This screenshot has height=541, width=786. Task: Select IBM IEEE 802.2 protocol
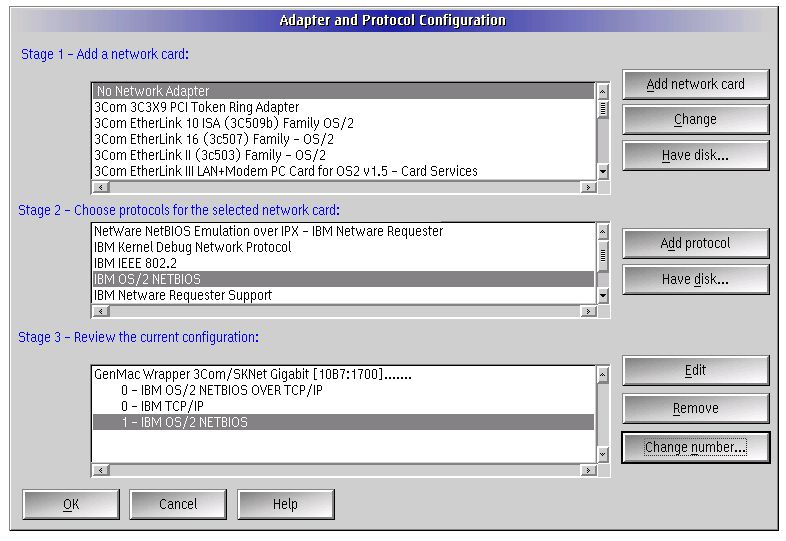coord(343,263)
